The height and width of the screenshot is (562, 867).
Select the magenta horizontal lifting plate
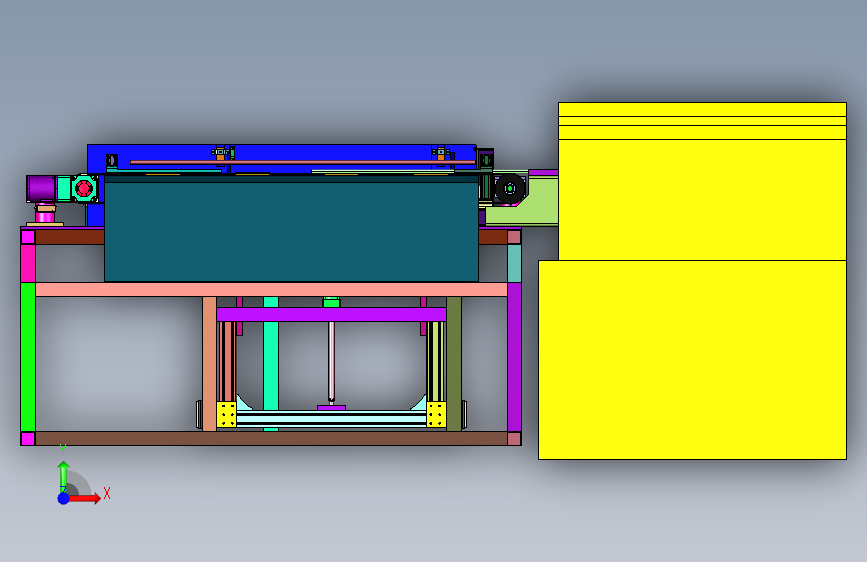[331, 314]
